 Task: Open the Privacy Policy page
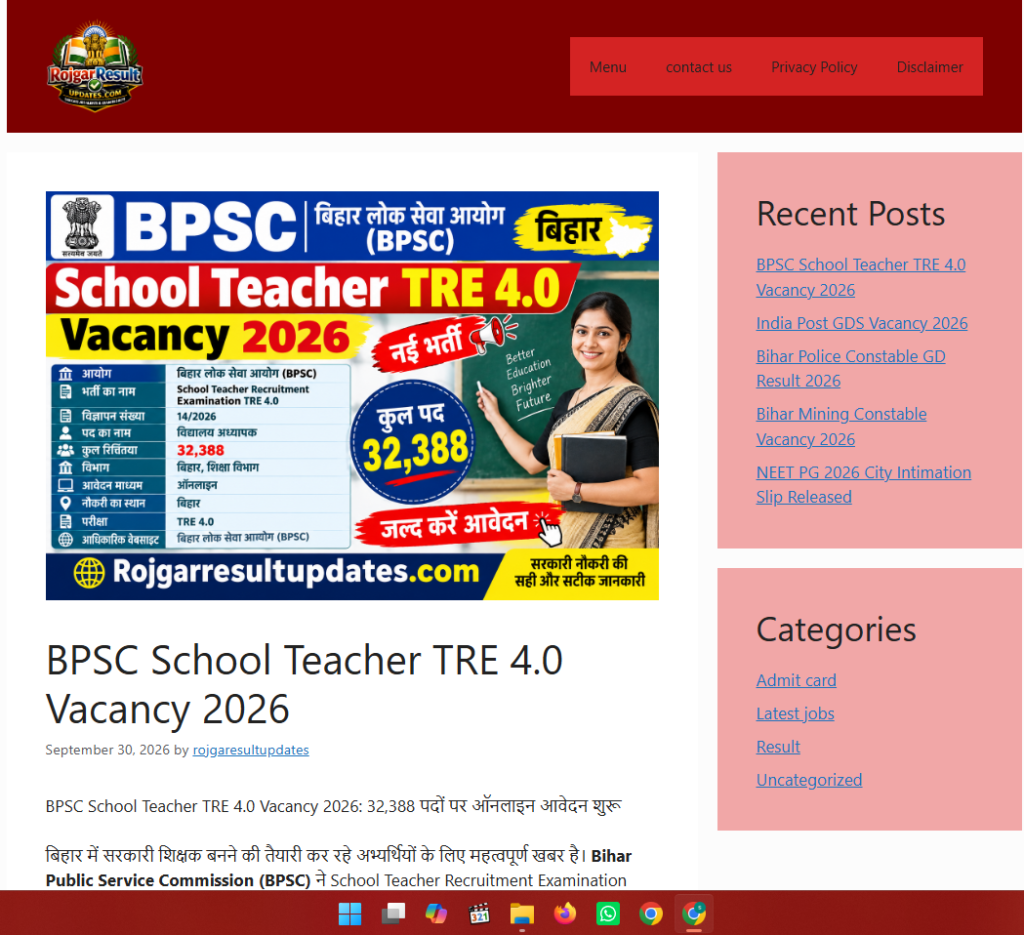click(x=814, y=67)
